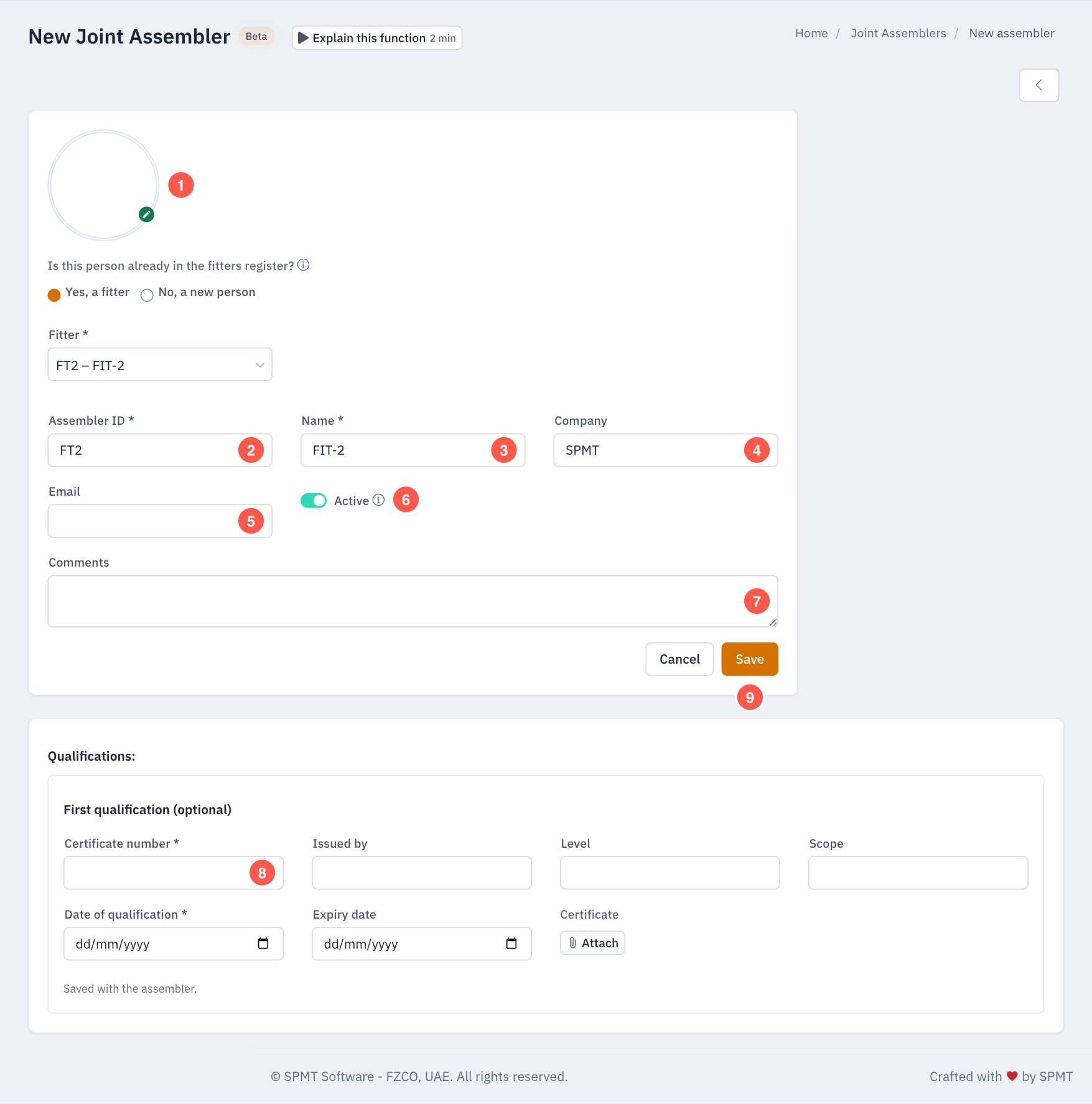
Task: Click the Scope input field
Action: 918,873
